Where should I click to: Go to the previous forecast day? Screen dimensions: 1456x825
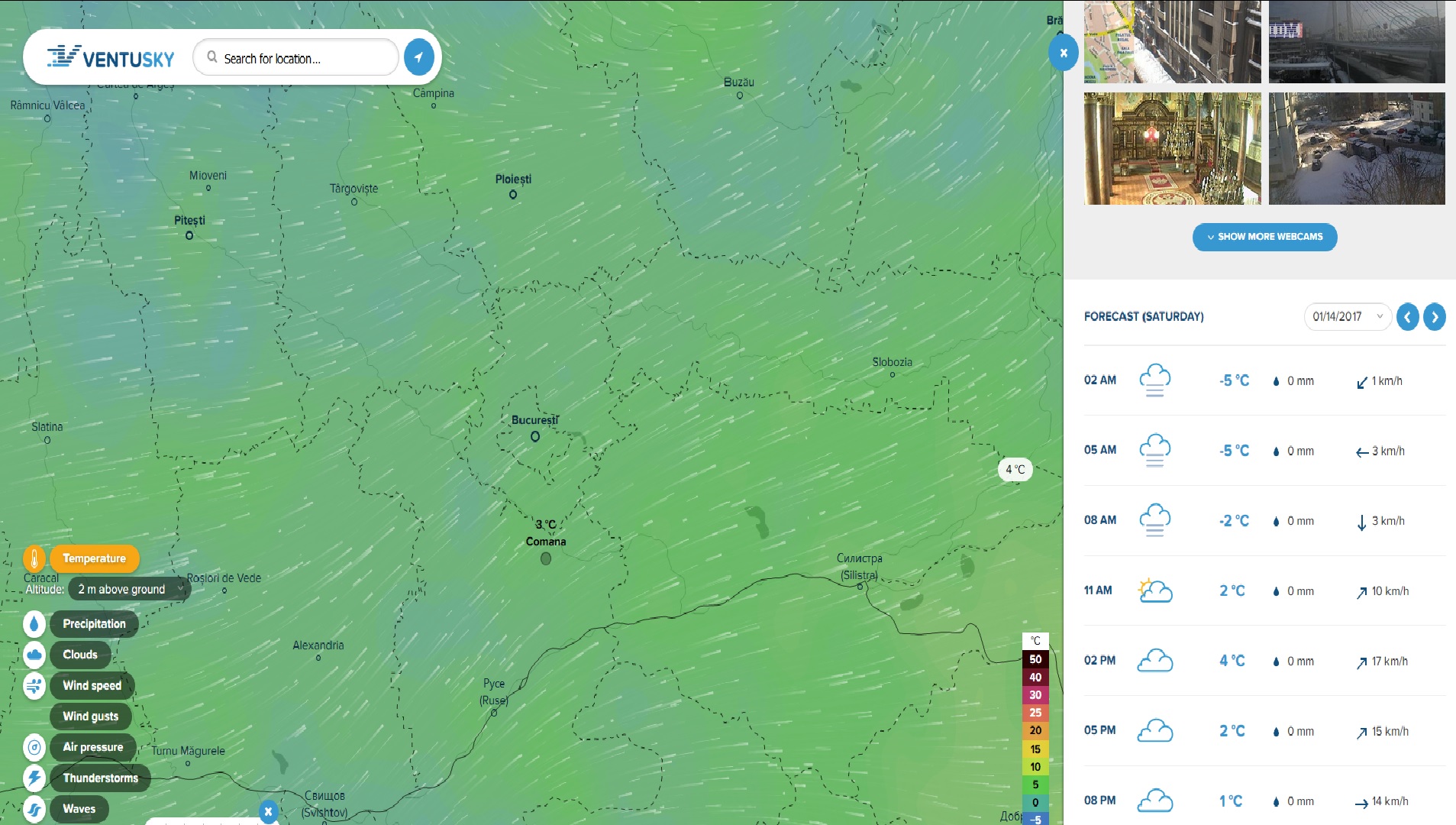(x=1407, y=317)
